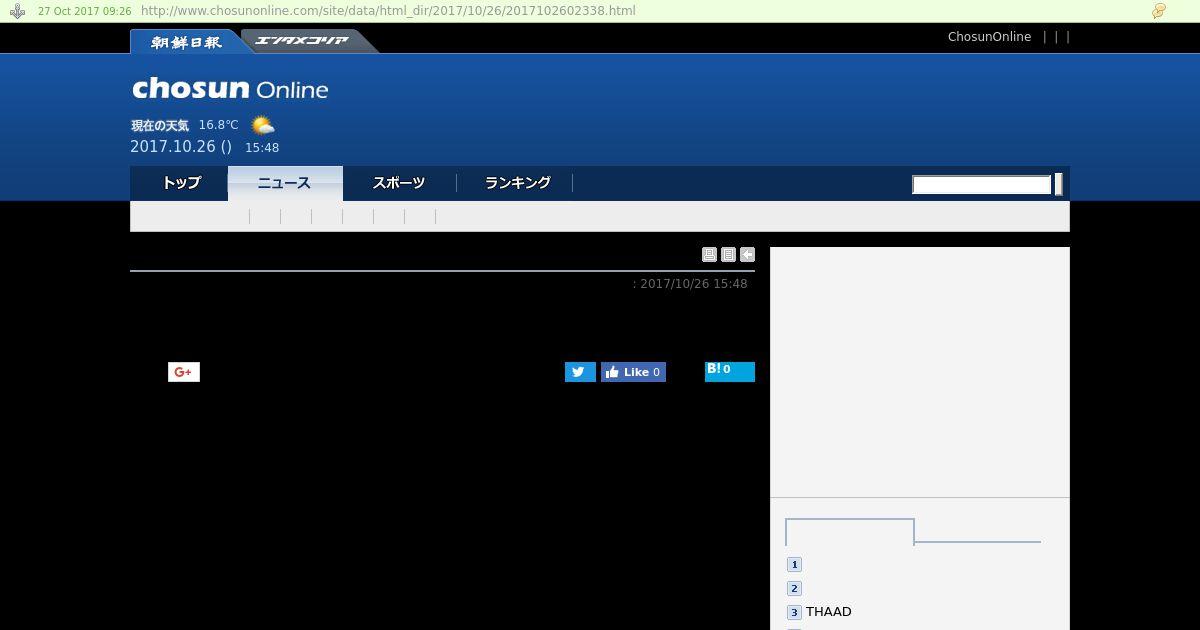The image size is (1200, 630).
Task: Select the ニュース menu
Action: click(x=285, y=183)
